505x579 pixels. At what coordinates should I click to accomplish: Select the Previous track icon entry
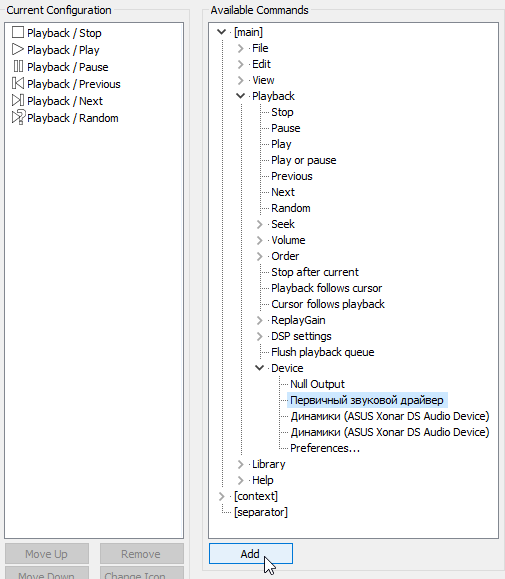(18, 83)
